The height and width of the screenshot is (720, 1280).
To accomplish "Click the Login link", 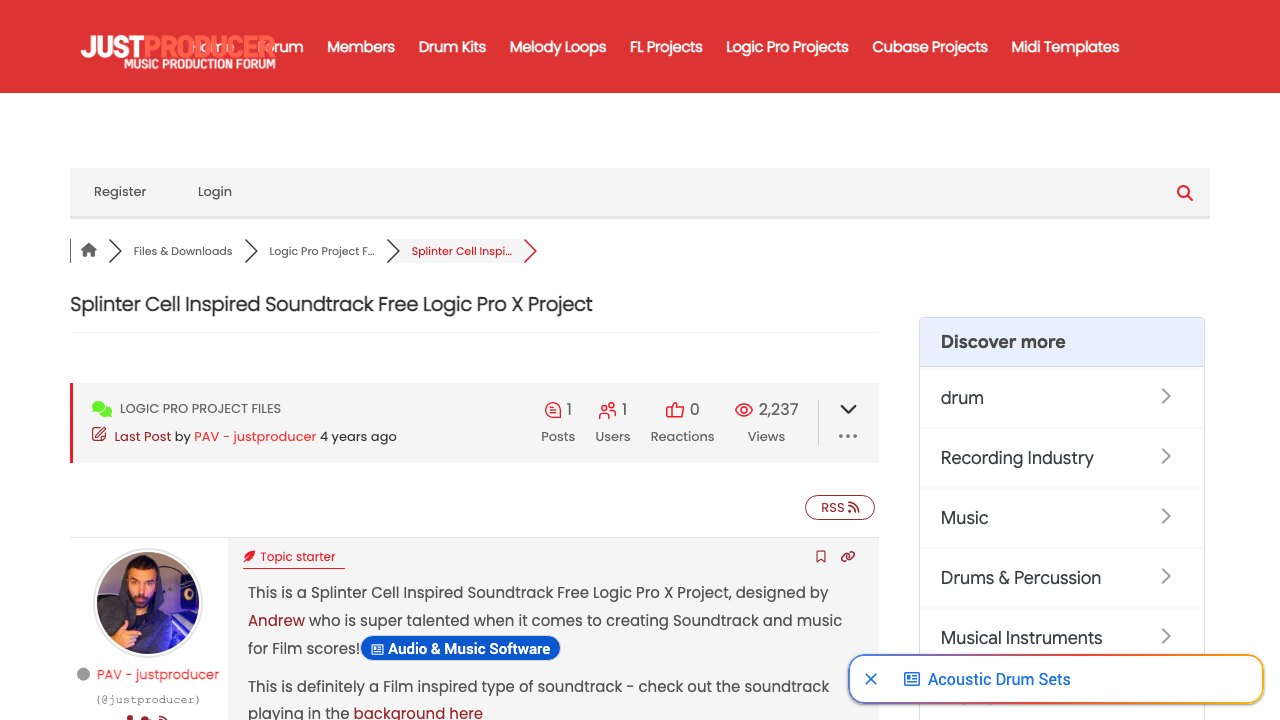I will pyautogui.click(x=215, y=192).
